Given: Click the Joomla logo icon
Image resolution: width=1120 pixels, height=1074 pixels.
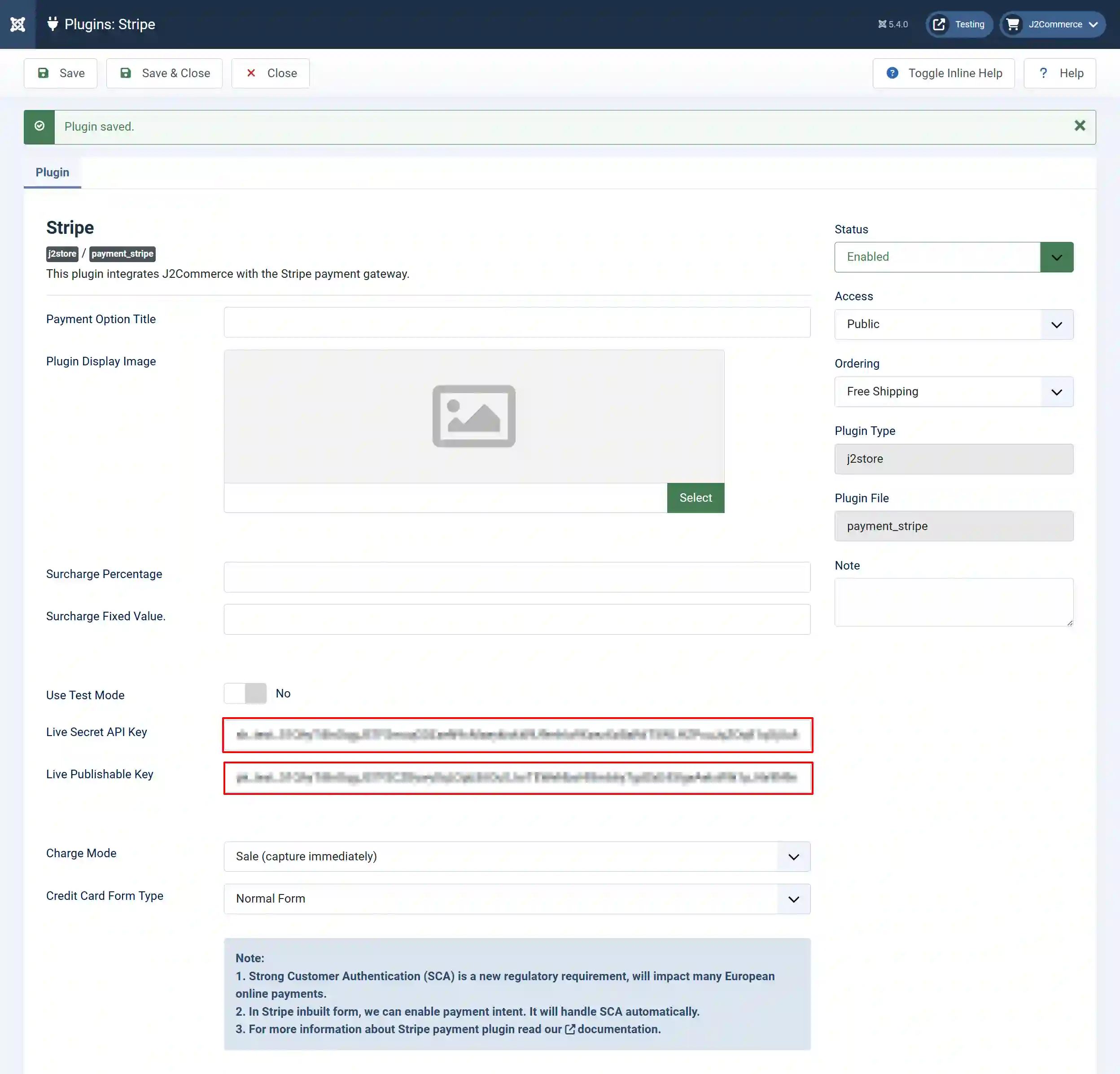Looking at the screenshot, I should (x=17, y=24).
